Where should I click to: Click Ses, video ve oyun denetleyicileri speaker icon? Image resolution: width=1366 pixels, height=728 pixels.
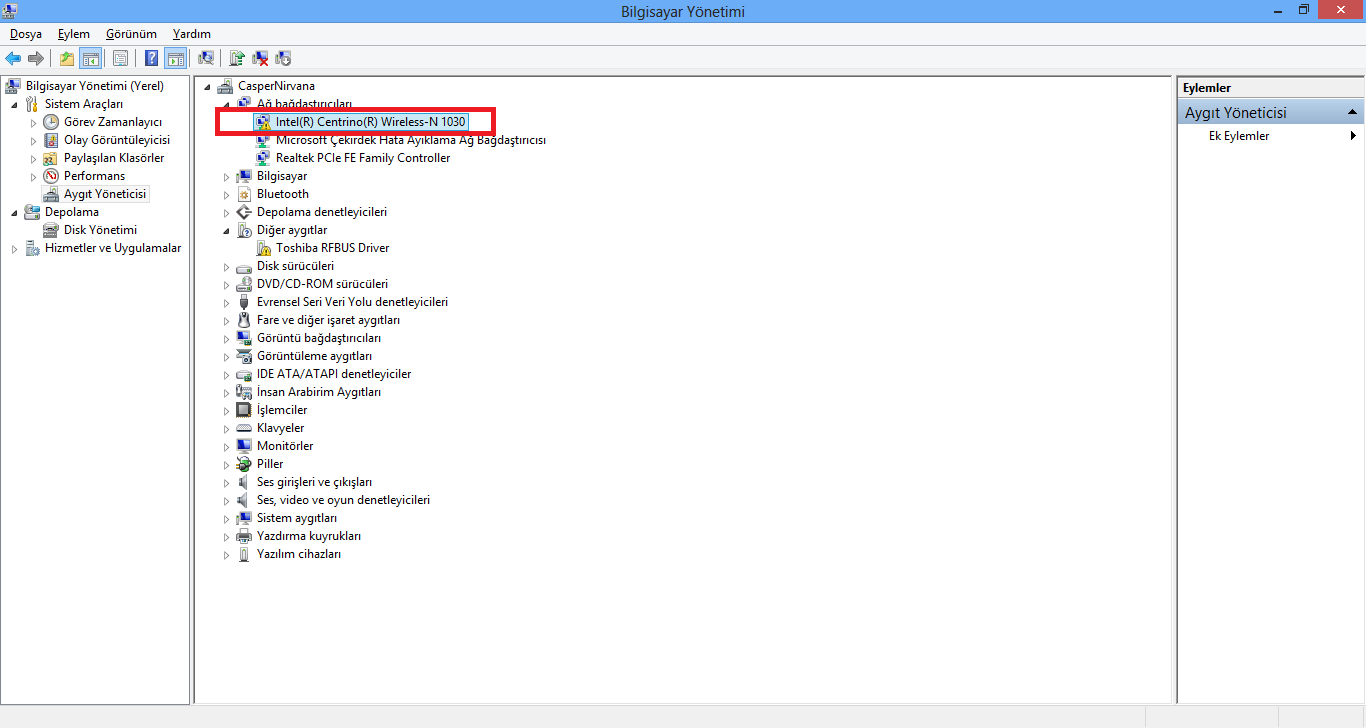(x=244, y=500)
